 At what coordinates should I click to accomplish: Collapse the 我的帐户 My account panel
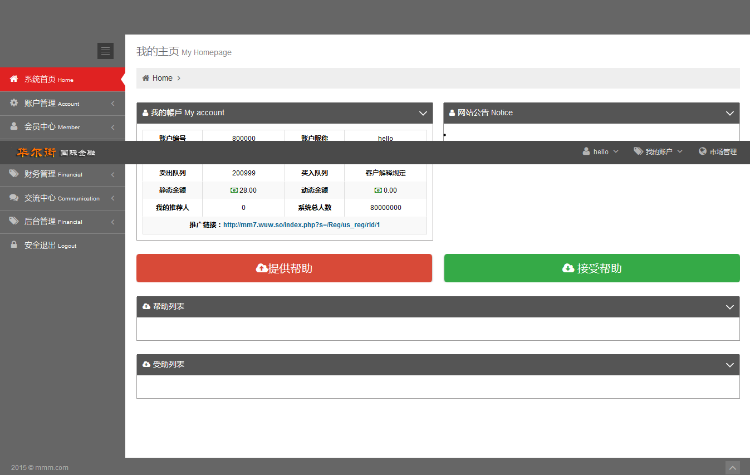click(423, 113)
